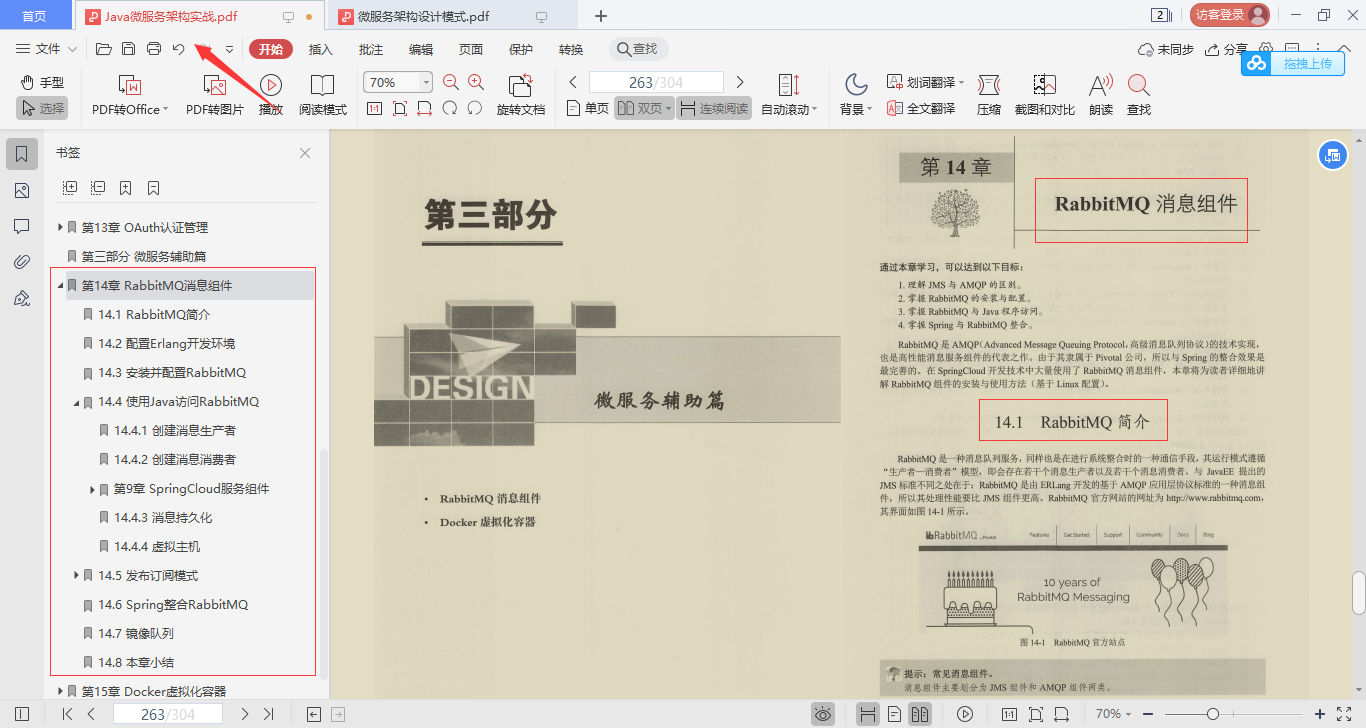1366x728 pixels.
Task: Open 背景 background dropdown
Action: pos(856,96)
